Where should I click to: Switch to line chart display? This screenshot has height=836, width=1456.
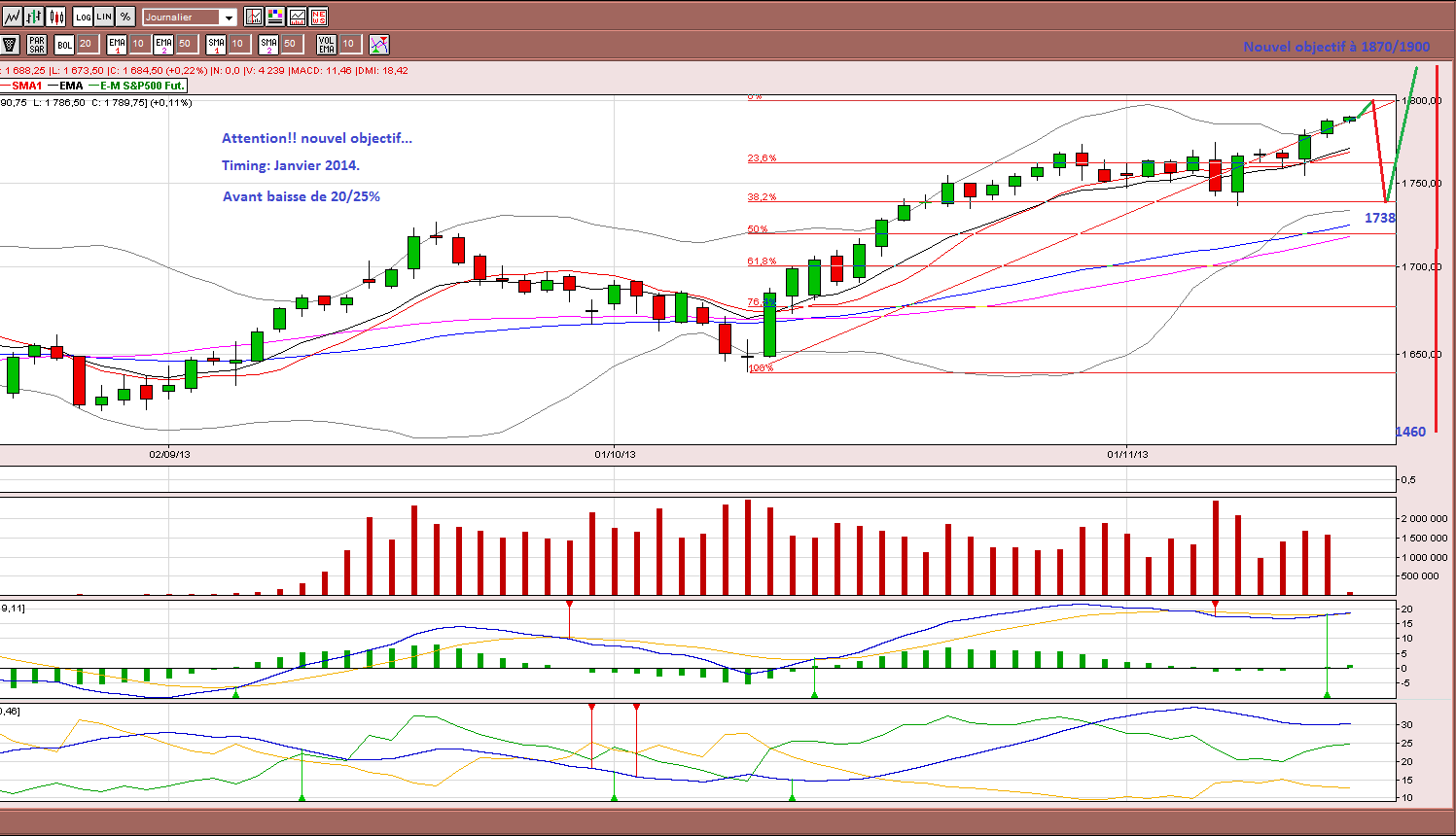12,17
